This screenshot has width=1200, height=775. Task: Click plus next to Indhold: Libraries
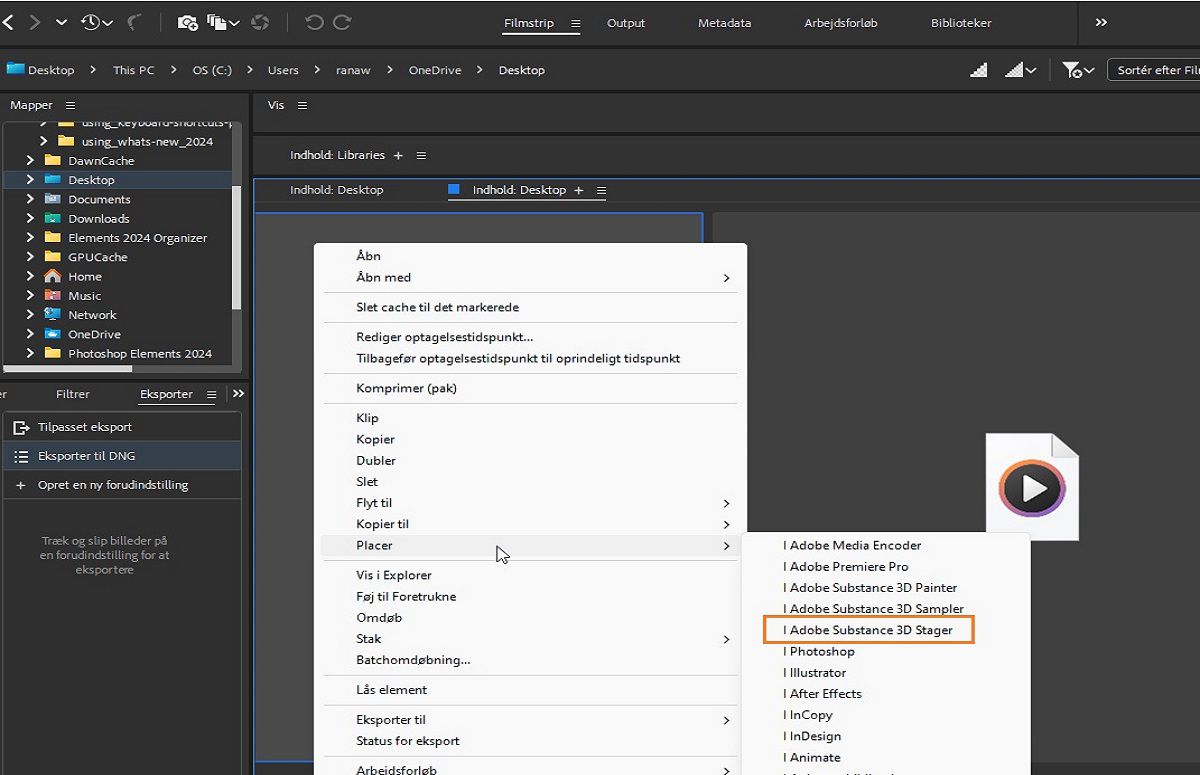click(398, 156)
